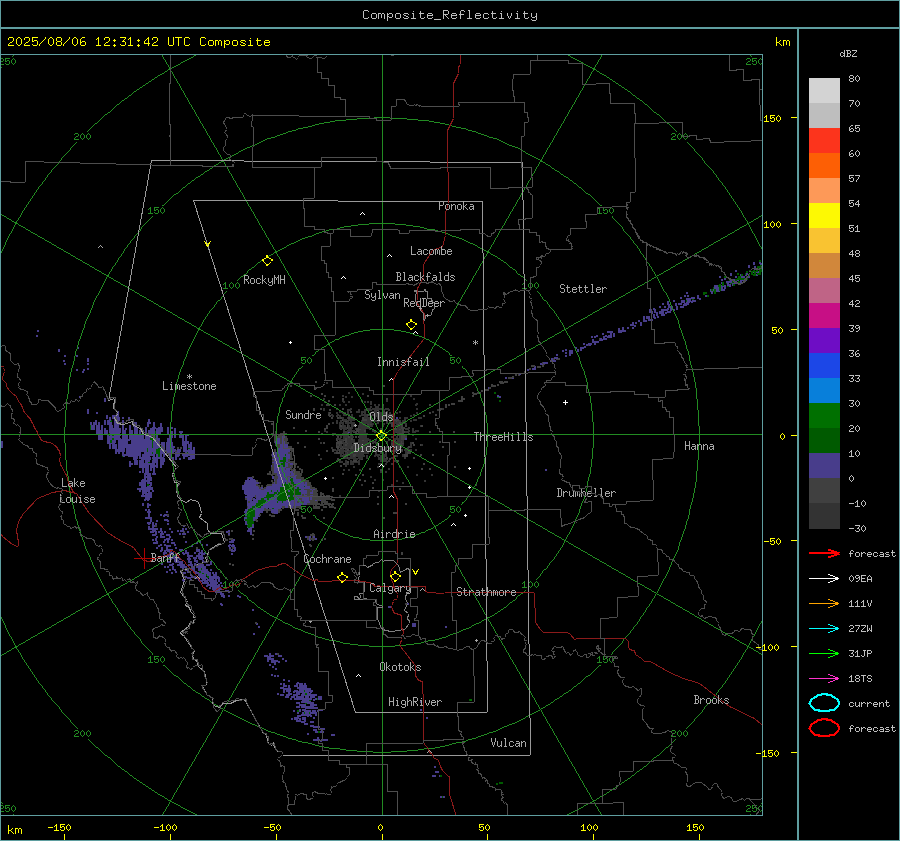Image resolution: width=900 pixels, height=841 pixels.
Task: Select the 54 dBZ yellow color swatch
Action: pos(824,216)
